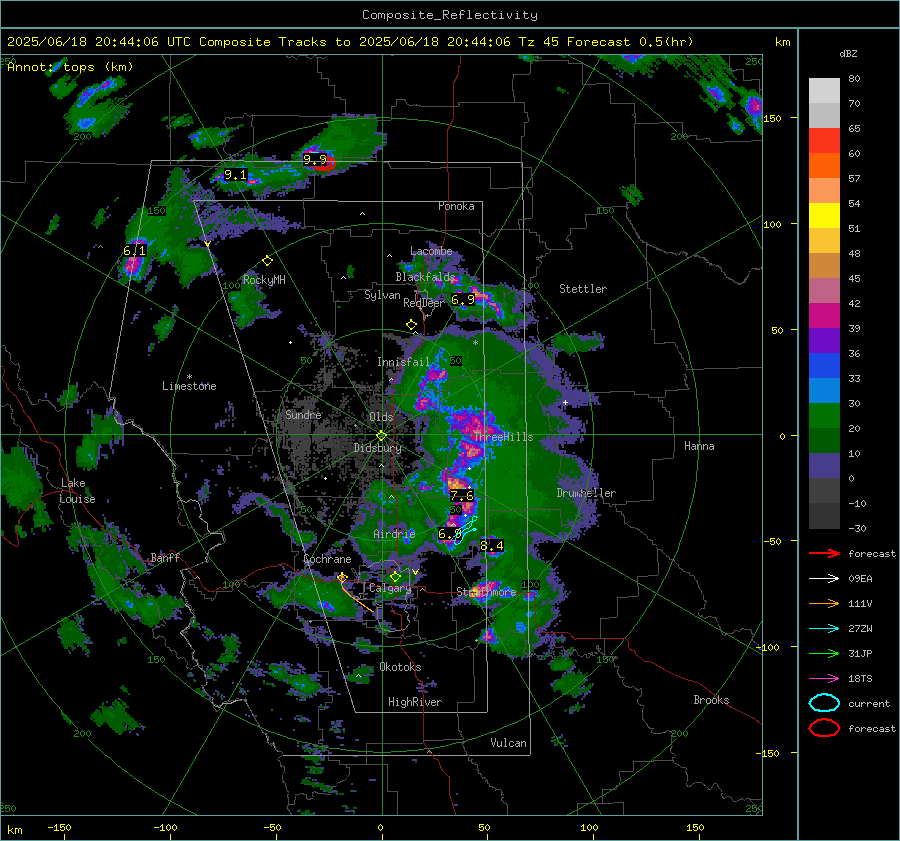Screen dimensions: 900x841
Task: Click the magenta 18TS arrow legend icon
Action: (824, 679)
